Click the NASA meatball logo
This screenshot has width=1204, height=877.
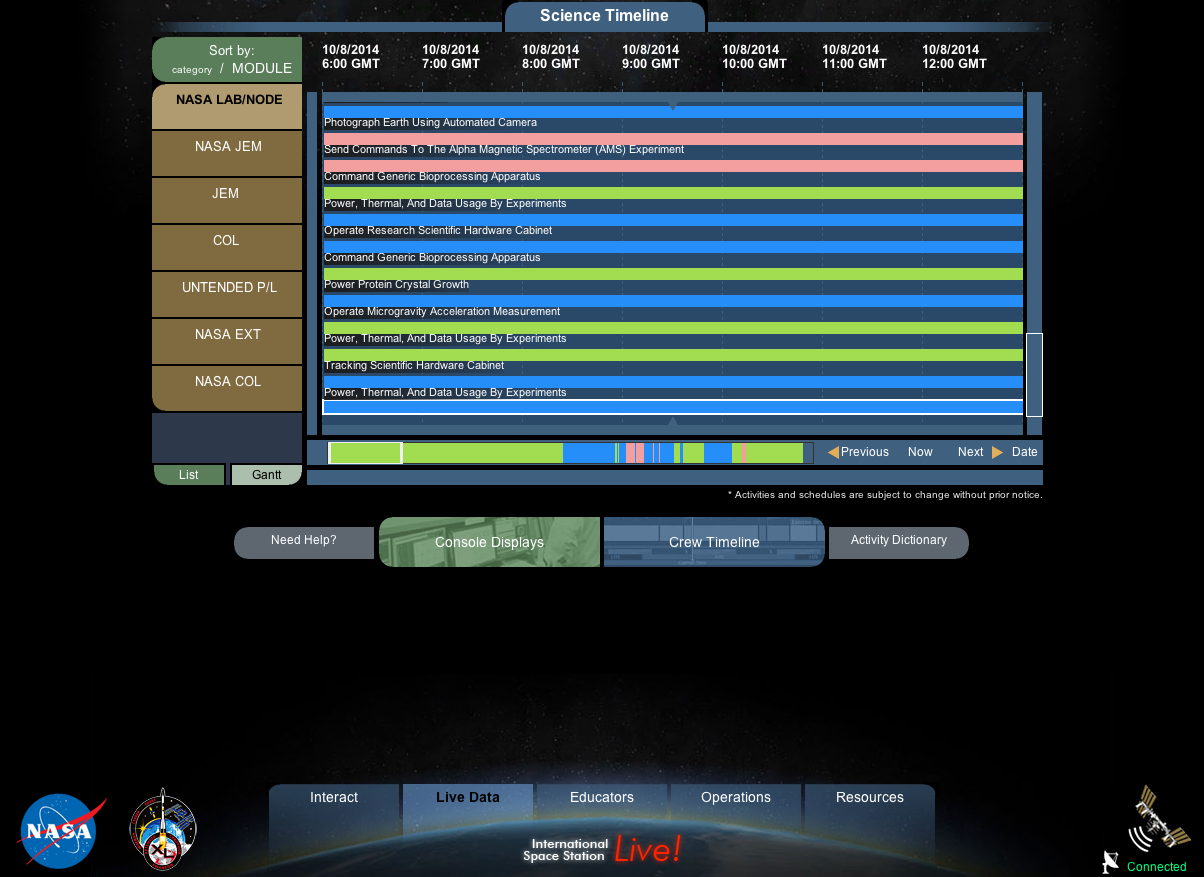pyautogui.click(x=61, y=829)
